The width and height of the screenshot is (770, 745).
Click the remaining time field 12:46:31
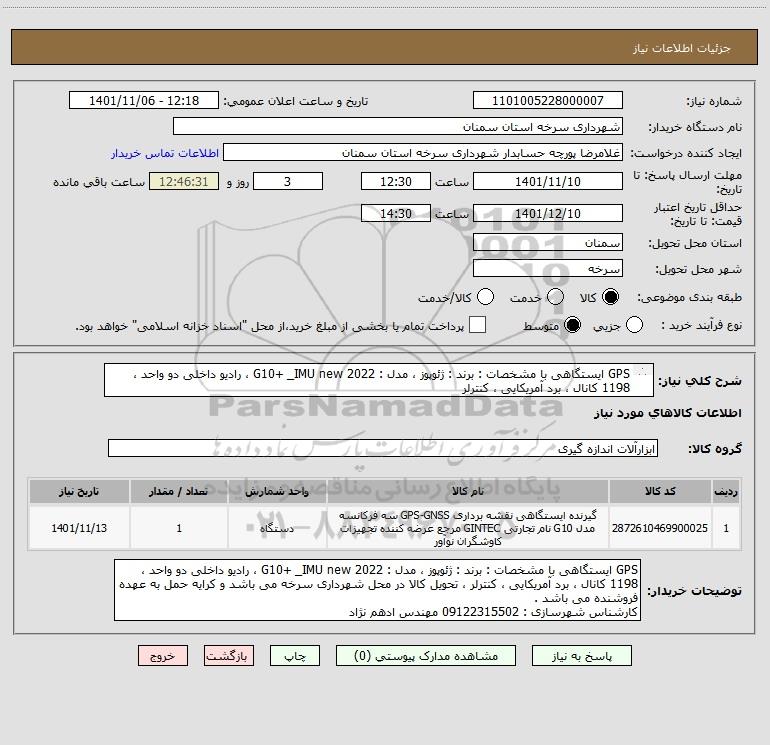(184, 181)
